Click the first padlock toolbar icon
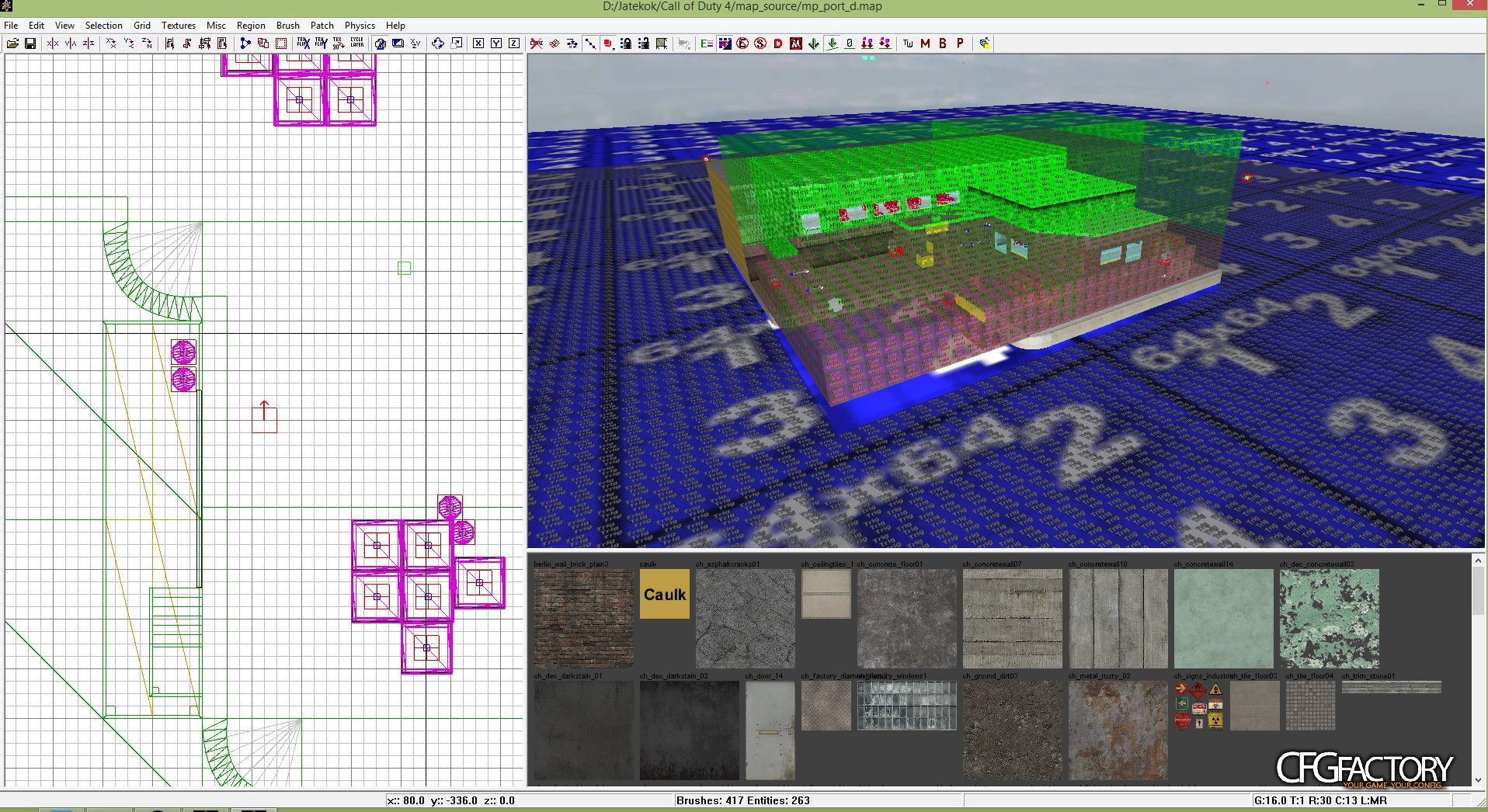 [x=626, y=43]
